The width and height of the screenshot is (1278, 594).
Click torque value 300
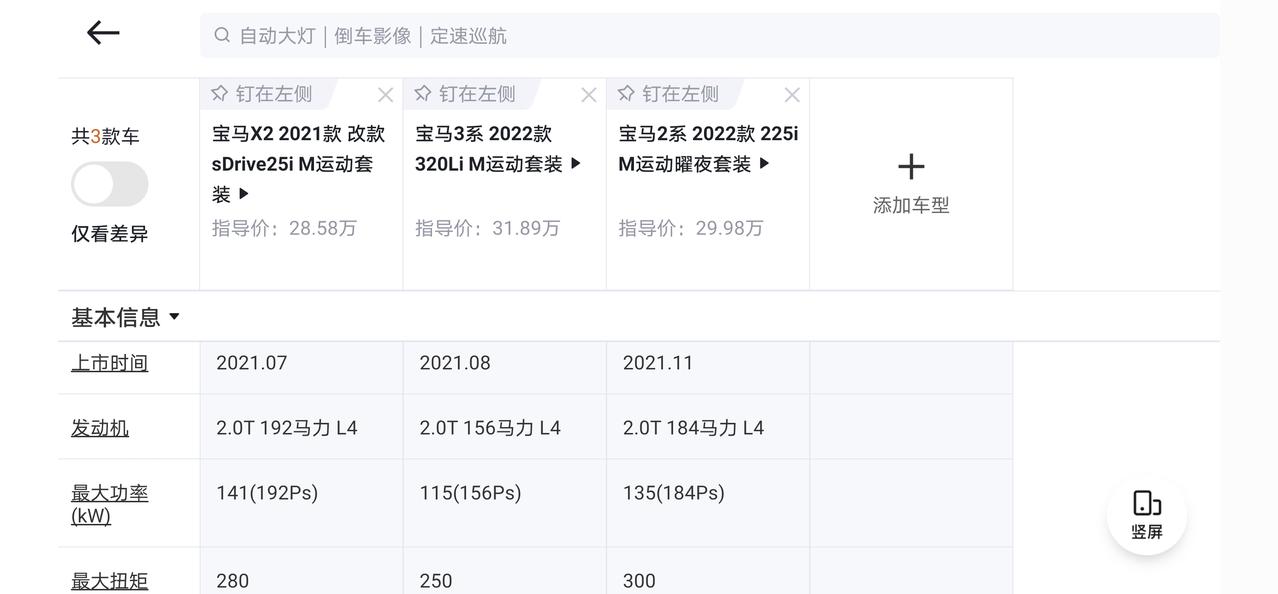(639, 581)
